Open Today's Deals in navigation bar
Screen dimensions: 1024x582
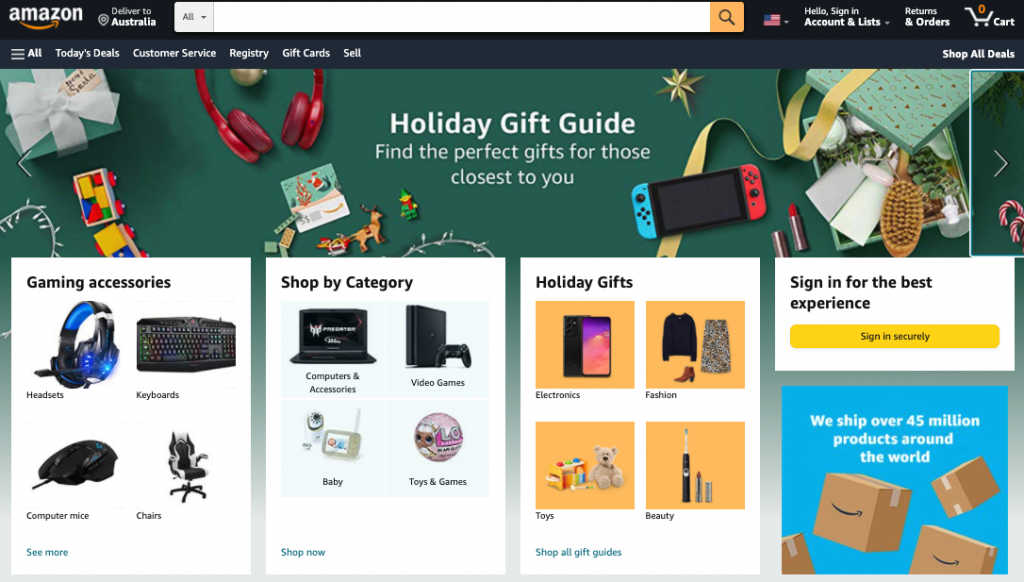click(88, 54)
